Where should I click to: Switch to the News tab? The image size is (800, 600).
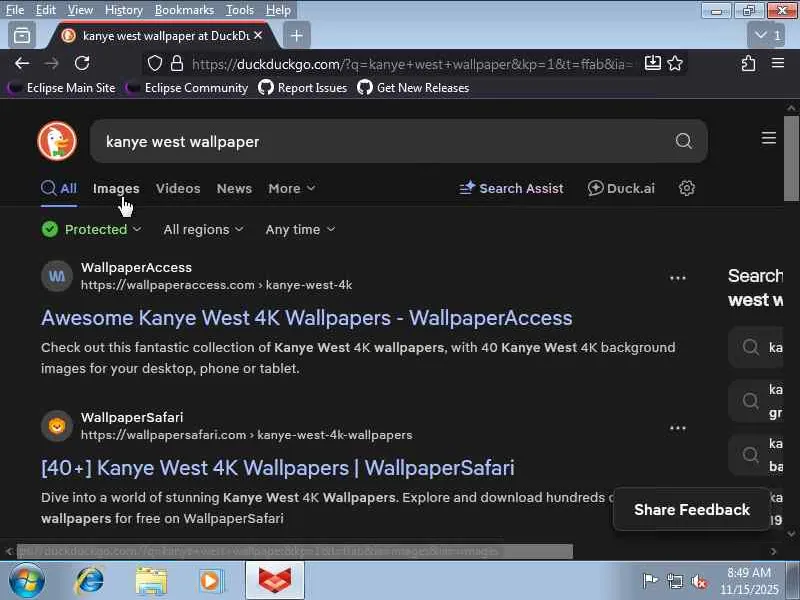click(234, 188)
